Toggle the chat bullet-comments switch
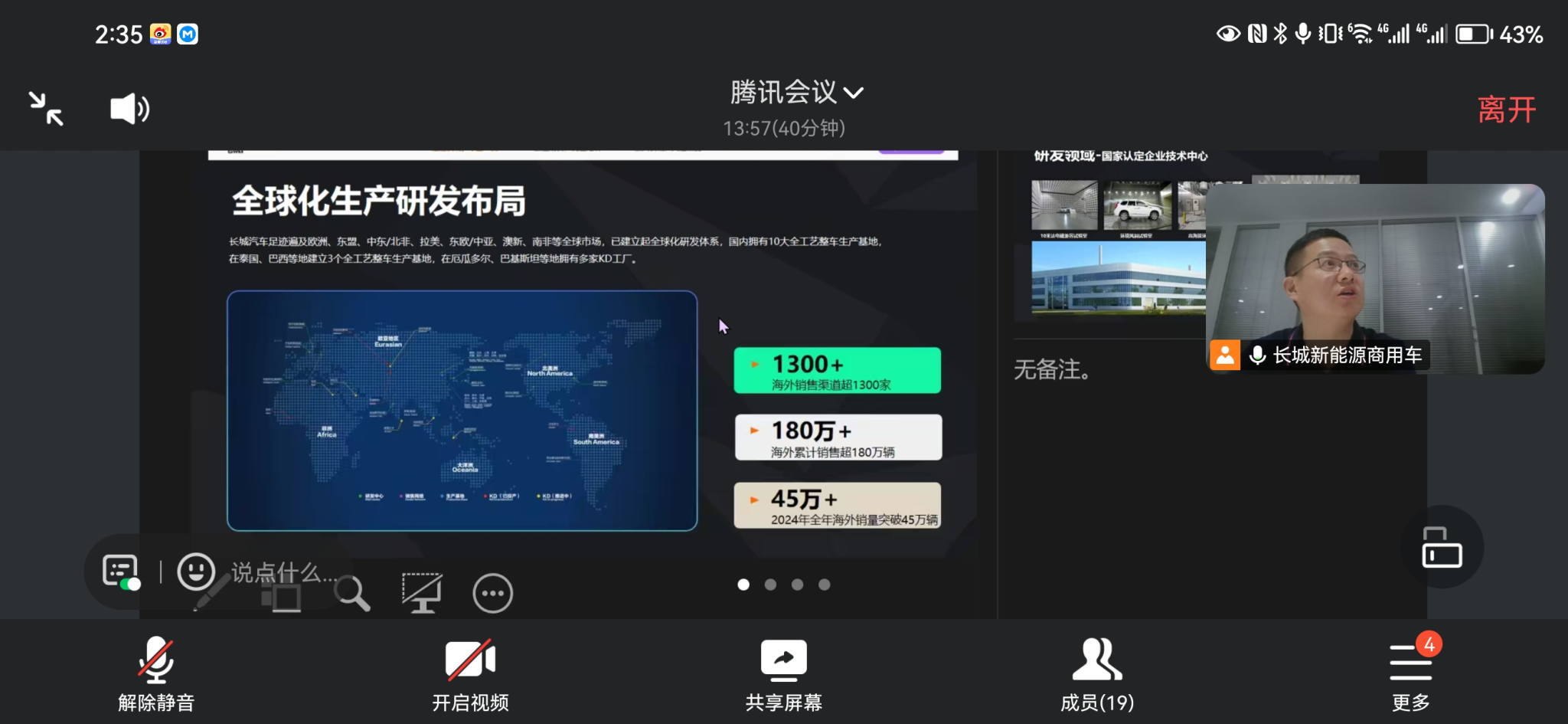This screenshot has height=724, width=1568. (122, 572)
